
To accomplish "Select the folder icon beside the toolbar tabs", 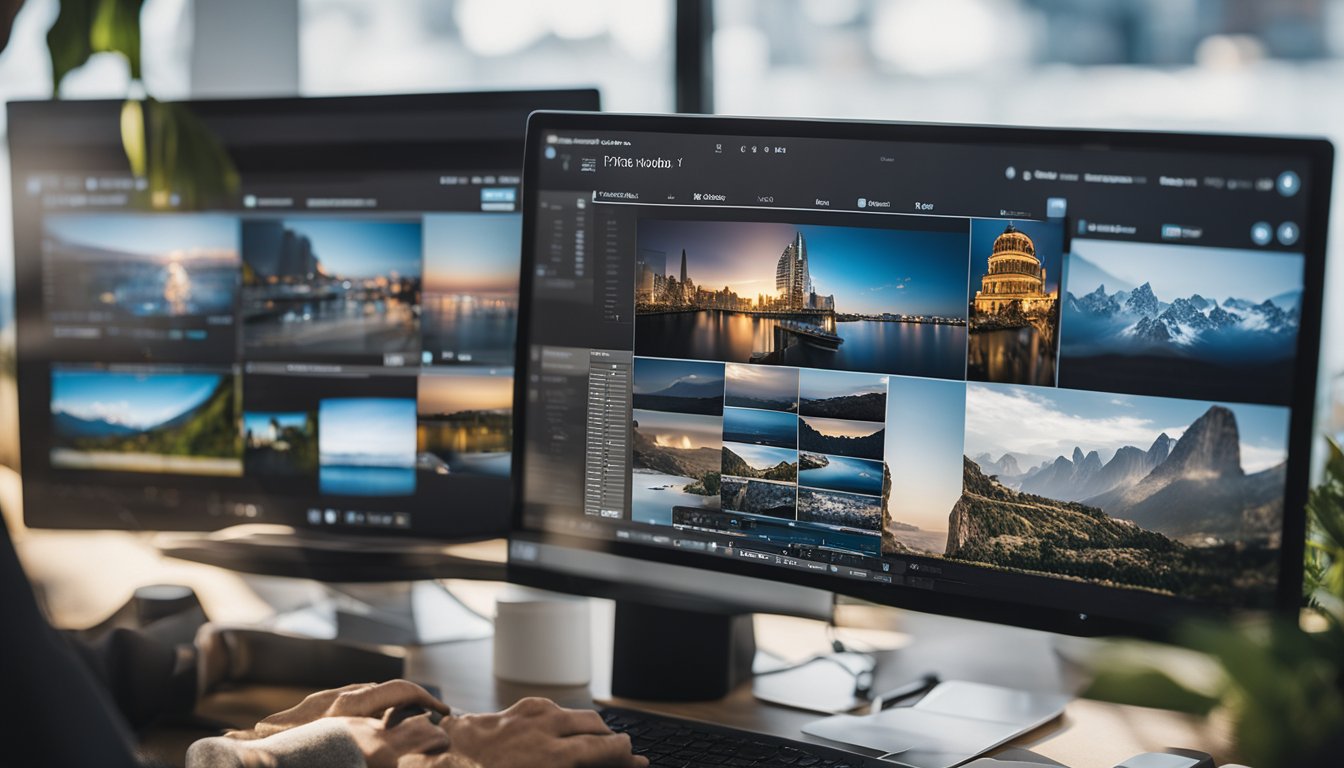I will coord(861,202).
